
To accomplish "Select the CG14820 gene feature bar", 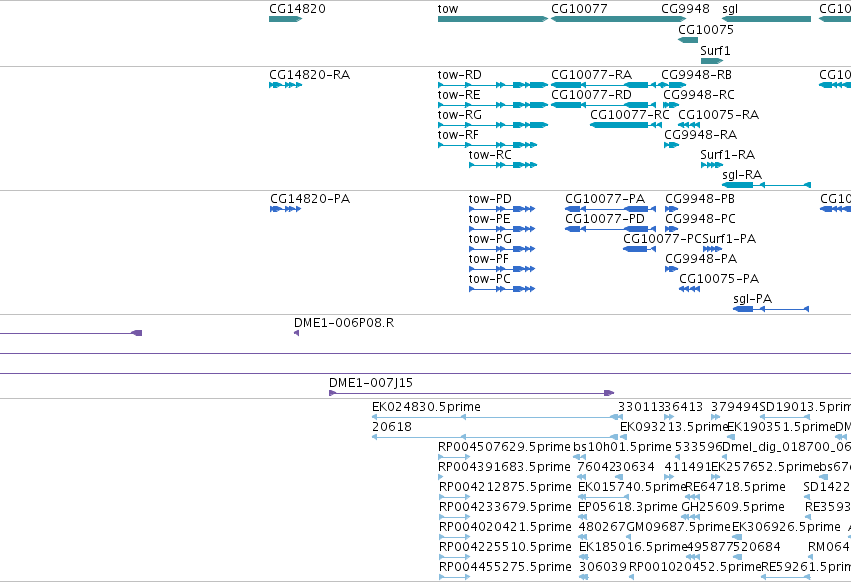I will click(285, 19).
